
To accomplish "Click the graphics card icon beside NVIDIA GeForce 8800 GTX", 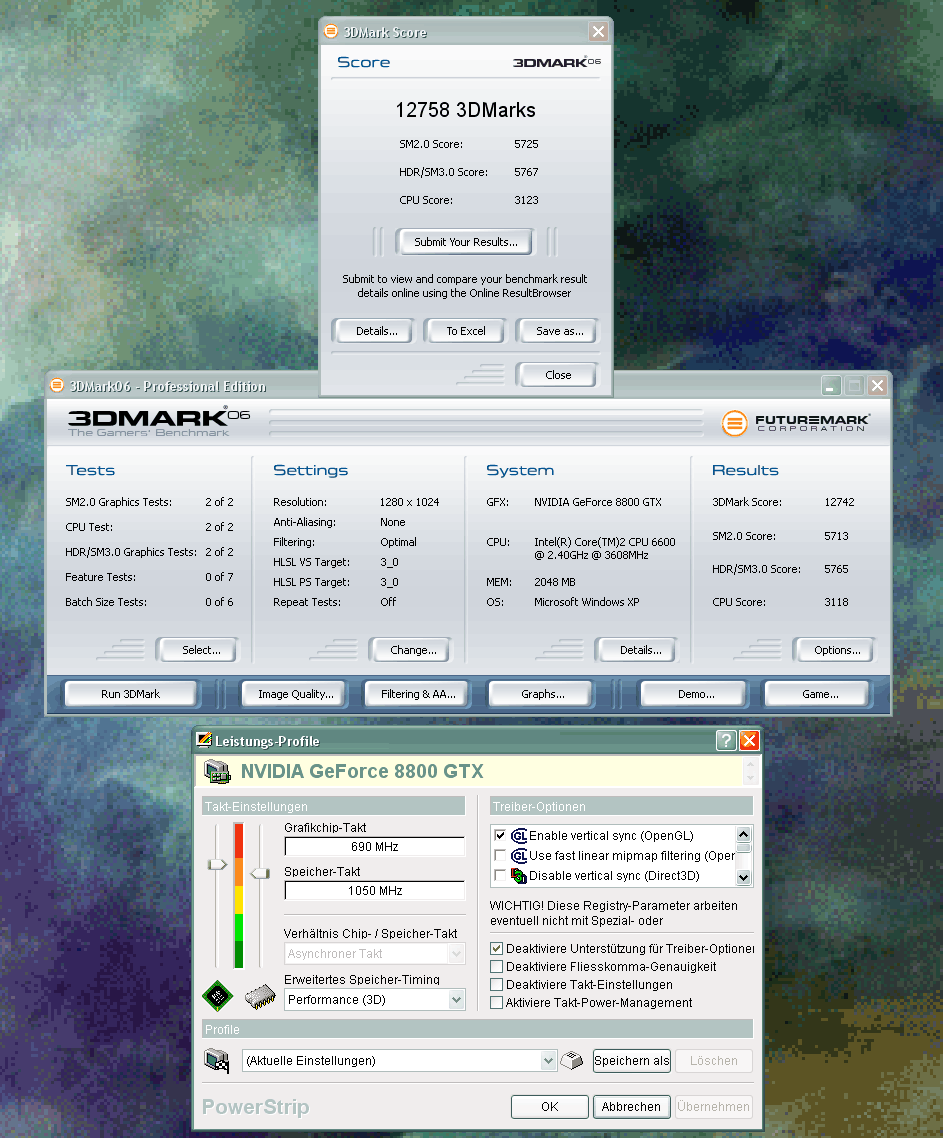I will click(x=217, y=771).
